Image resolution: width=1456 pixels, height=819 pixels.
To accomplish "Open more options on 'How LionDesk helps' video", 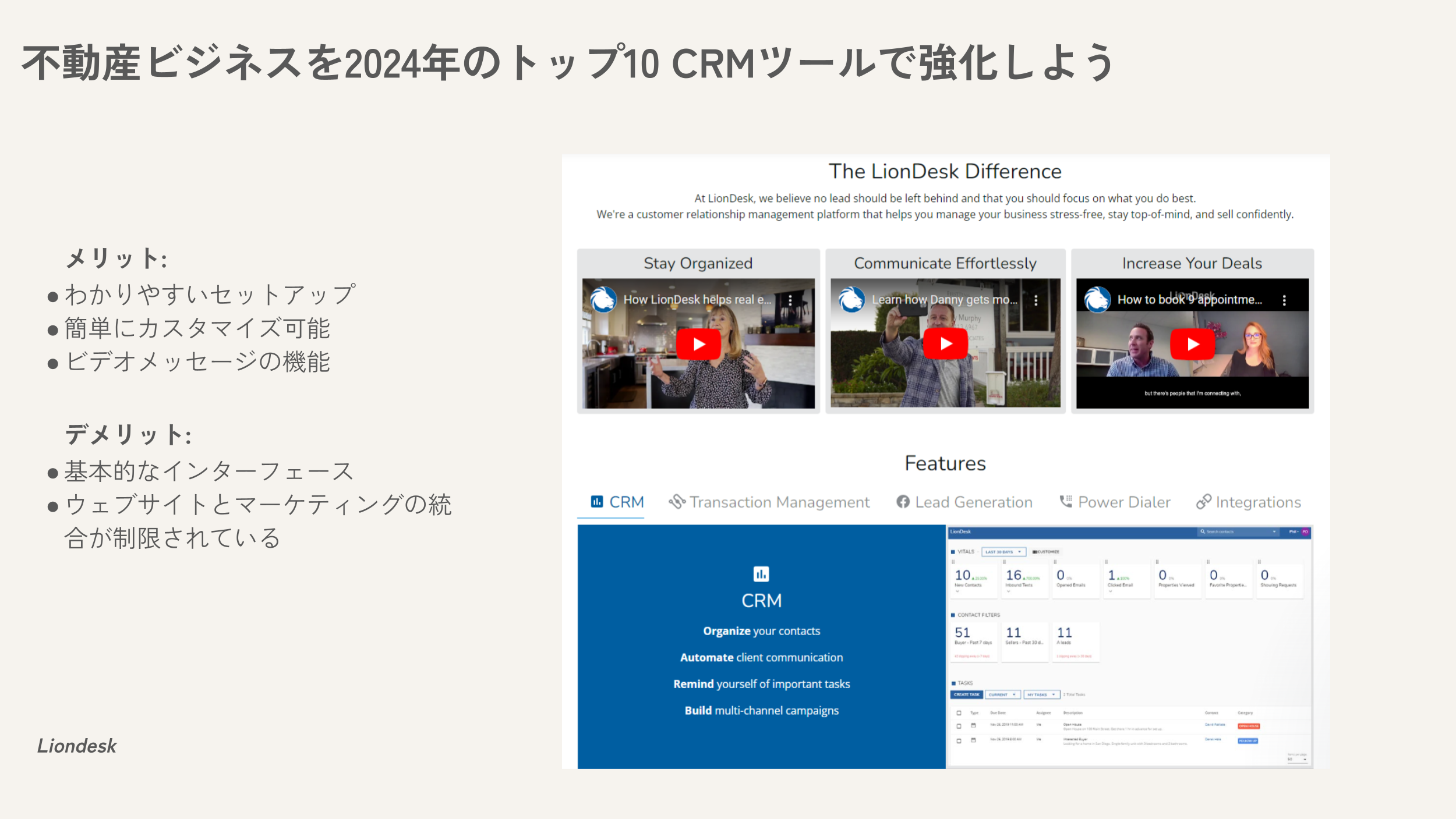I will click(790, 300).
